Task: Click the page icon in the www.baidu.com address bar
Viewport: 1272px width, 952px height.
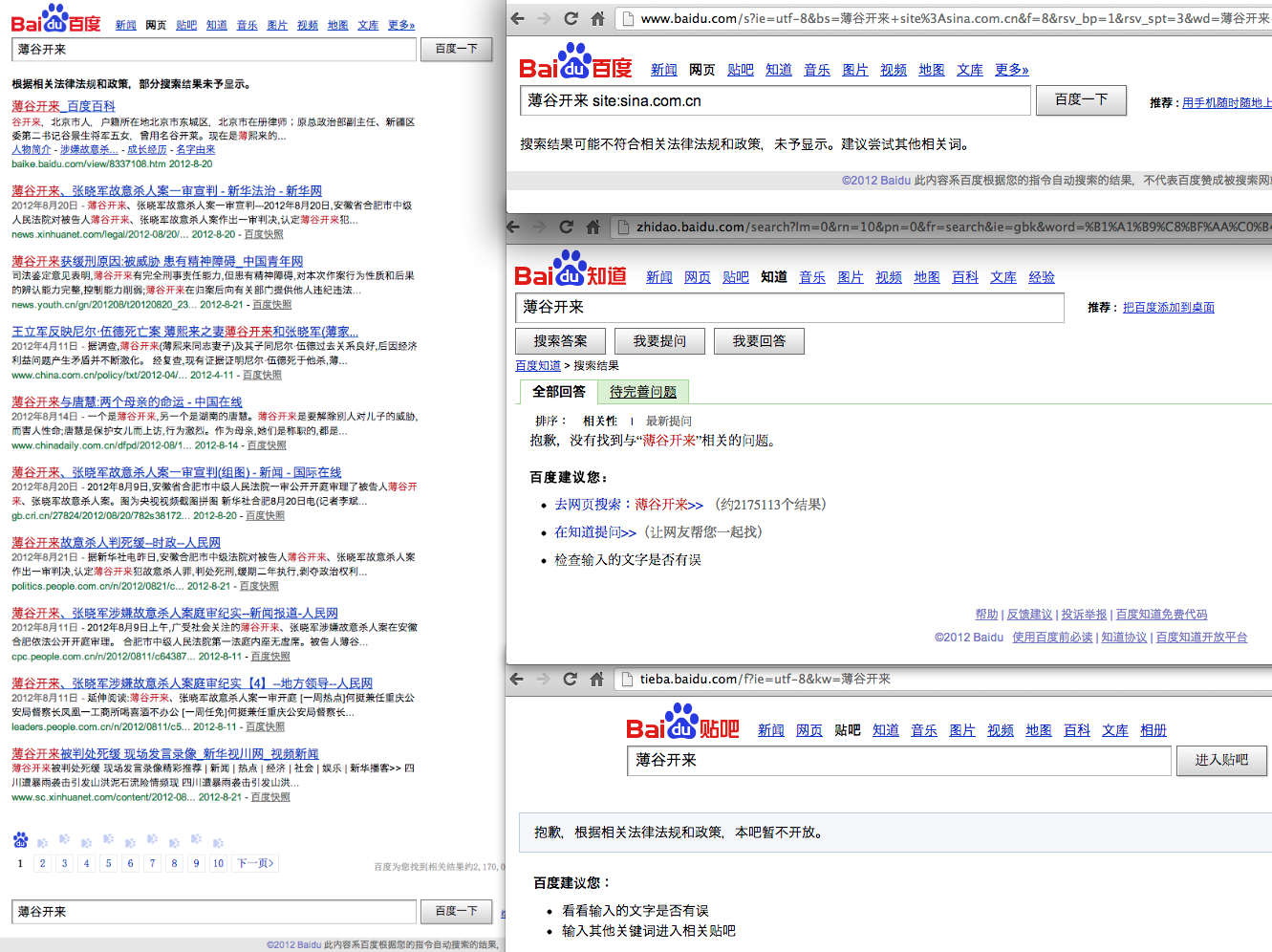Action: point(627,18)
